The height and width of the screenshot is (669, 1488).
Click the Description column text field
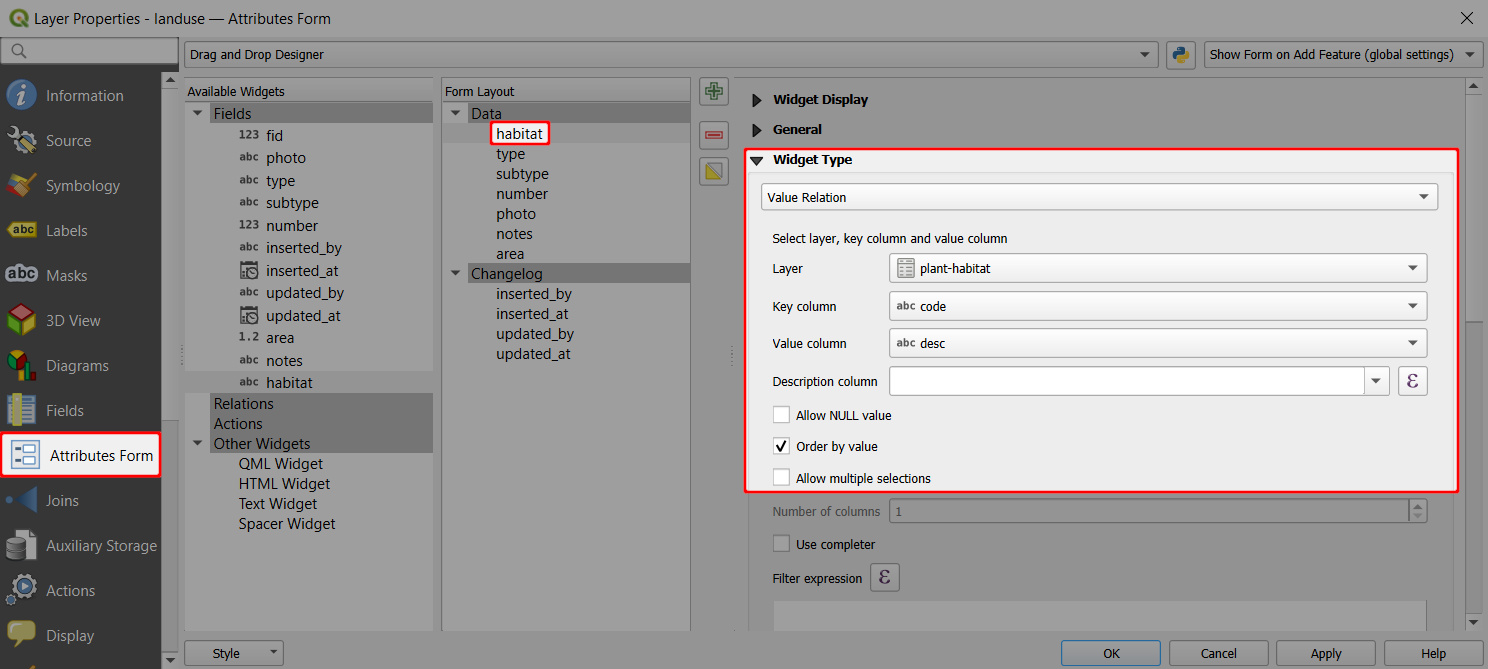(x=1127, y=381)
